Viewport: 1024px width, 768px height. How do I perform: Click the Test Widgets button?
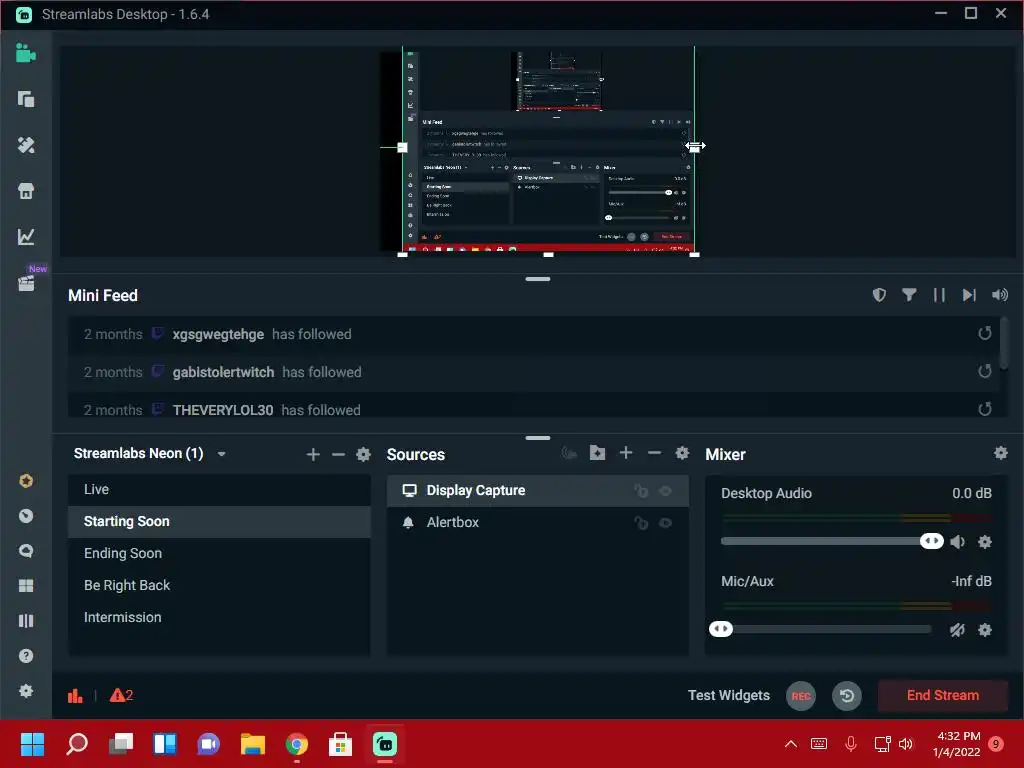(x=729, y=696)
